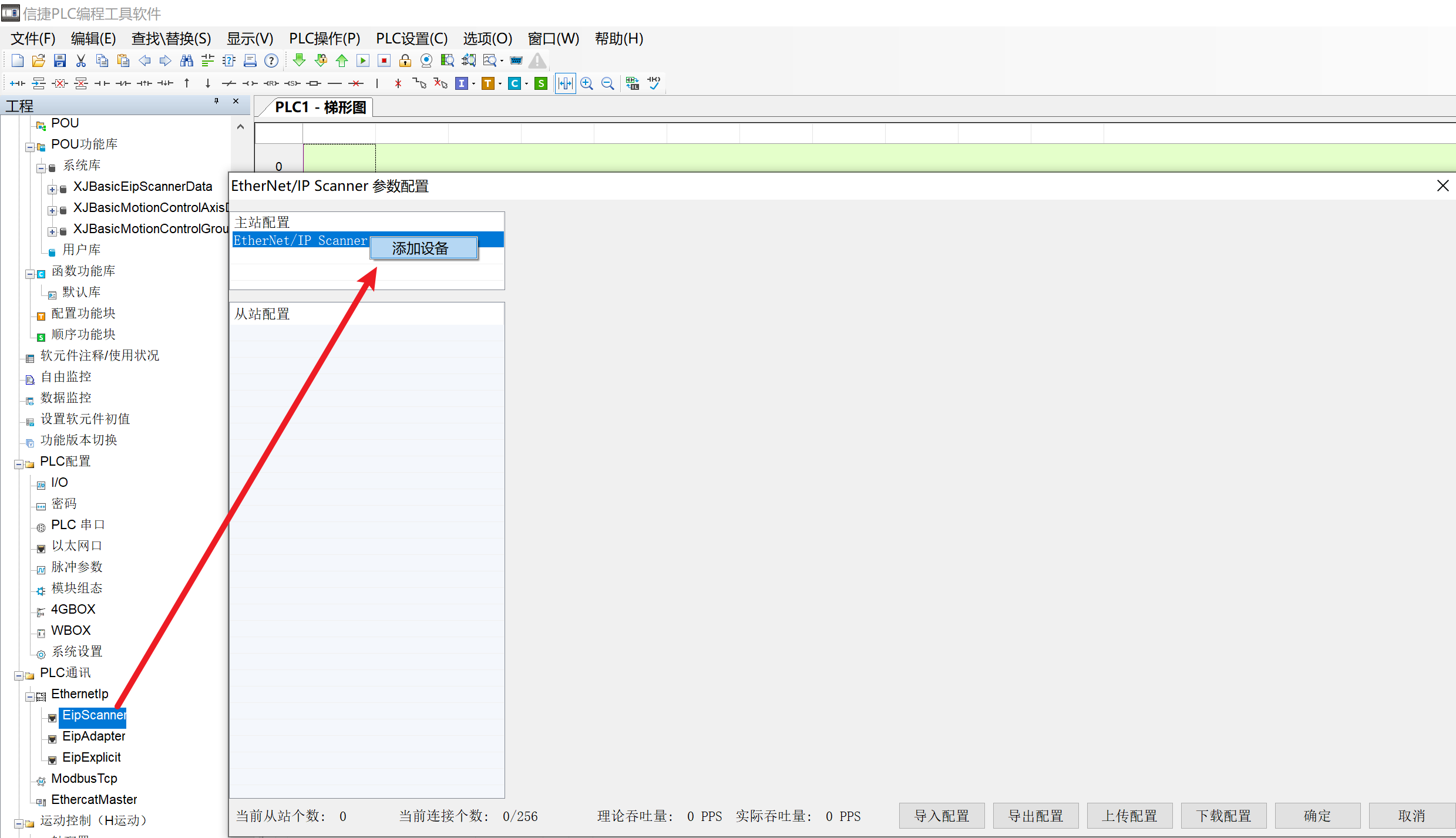1456x838 pixels.
Task: Close the 工程 panel
Action: 236,101
